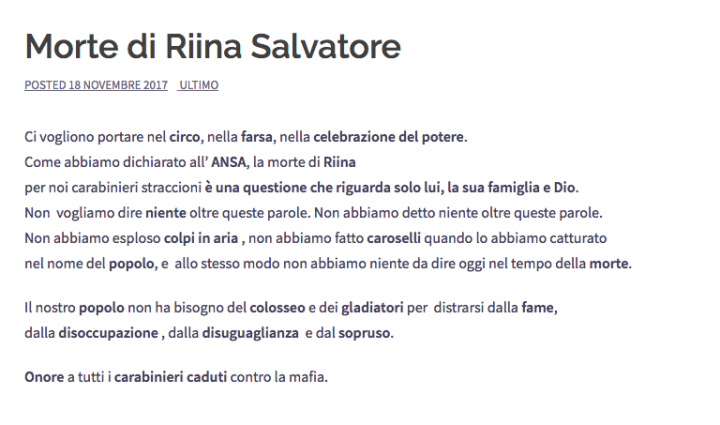Click the bold phrase carabinieri caduti
720x425 pixels.
(170, 377)
